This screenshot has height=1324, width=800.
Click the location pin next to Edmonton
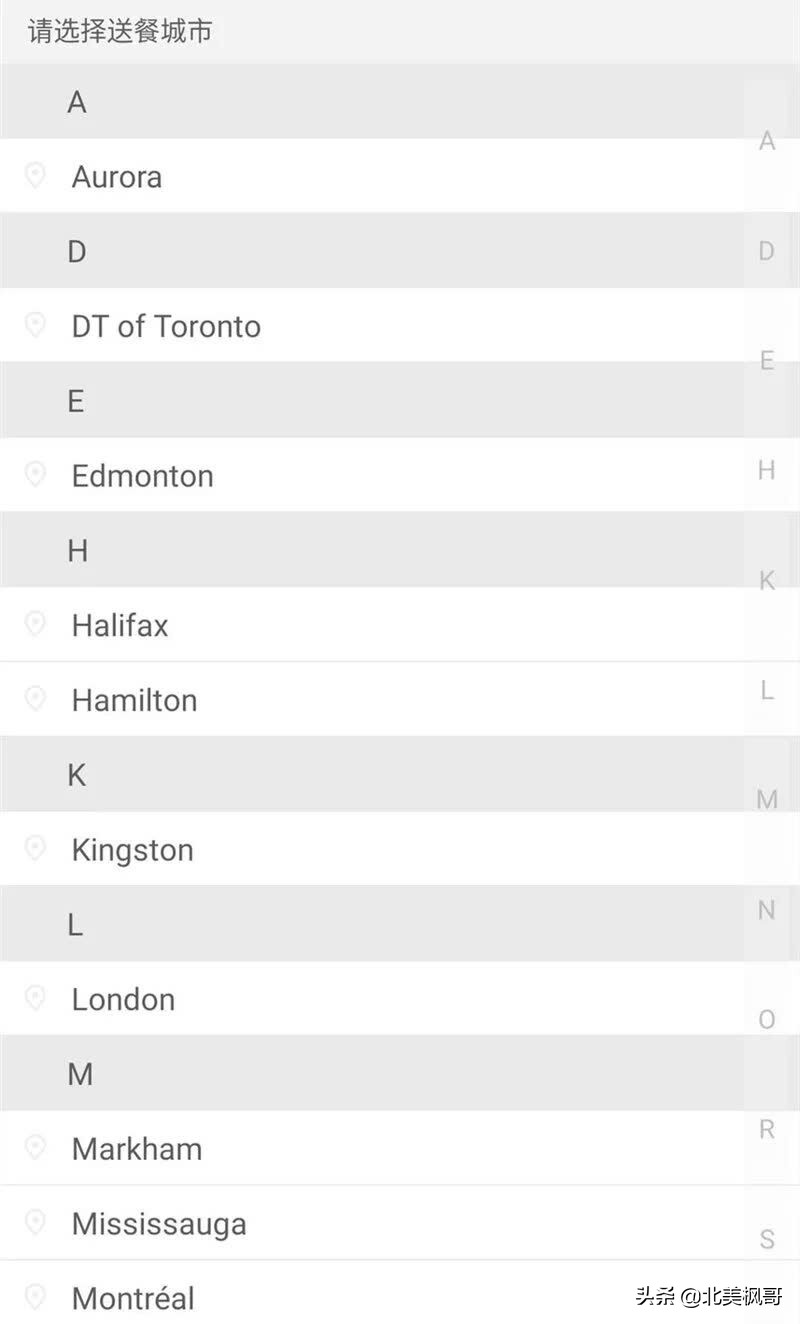point(35,474)
